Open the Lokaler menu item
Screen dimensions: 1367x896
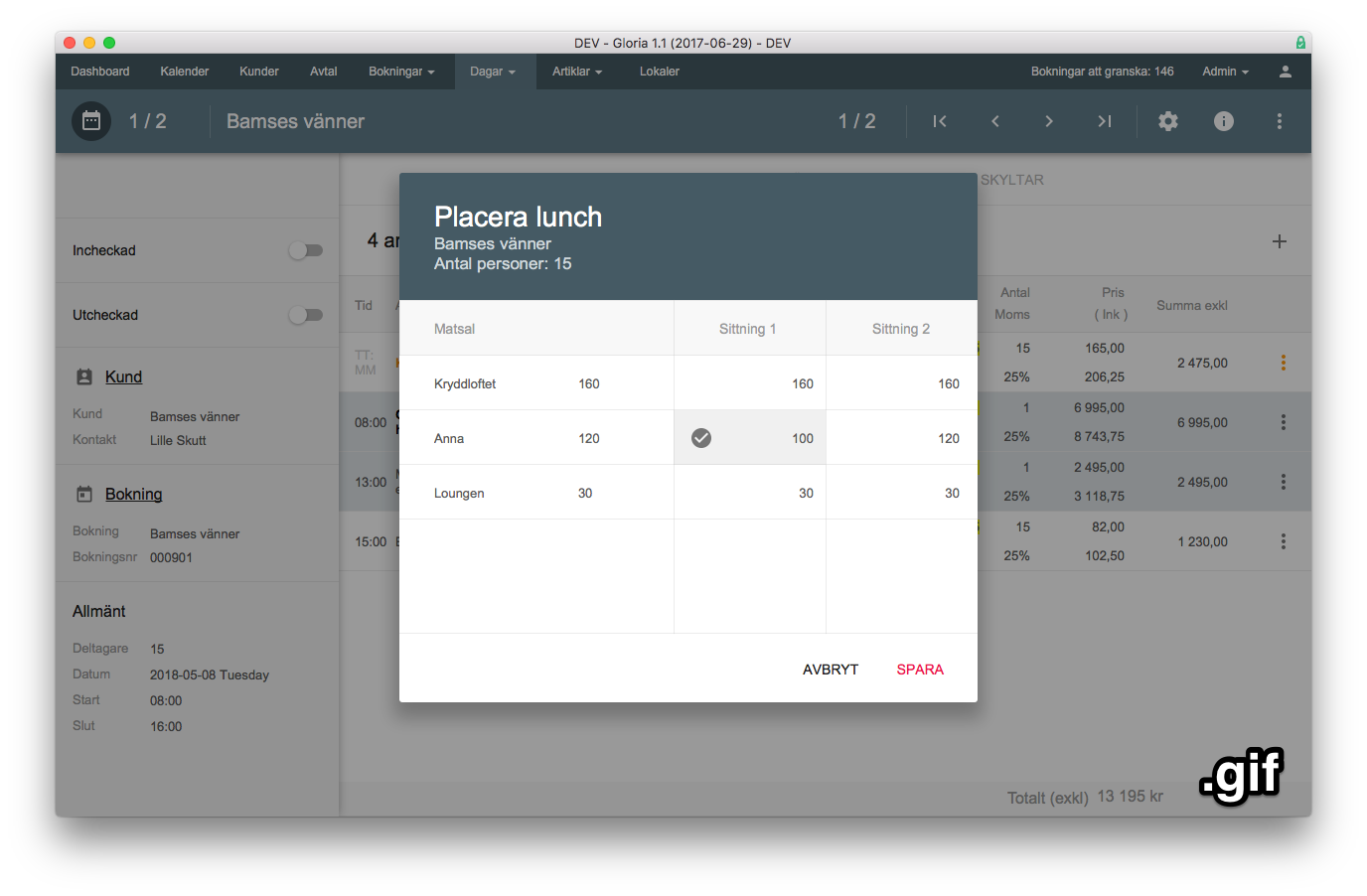click(x=660, y=72)
